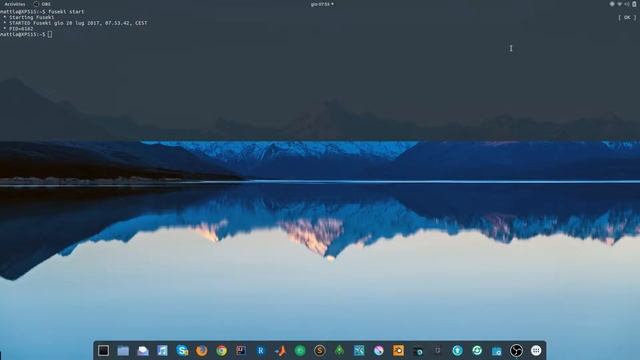Open Firefox from the dock
Viewport: 640px width, 360px height.
[x=202, y=350]
